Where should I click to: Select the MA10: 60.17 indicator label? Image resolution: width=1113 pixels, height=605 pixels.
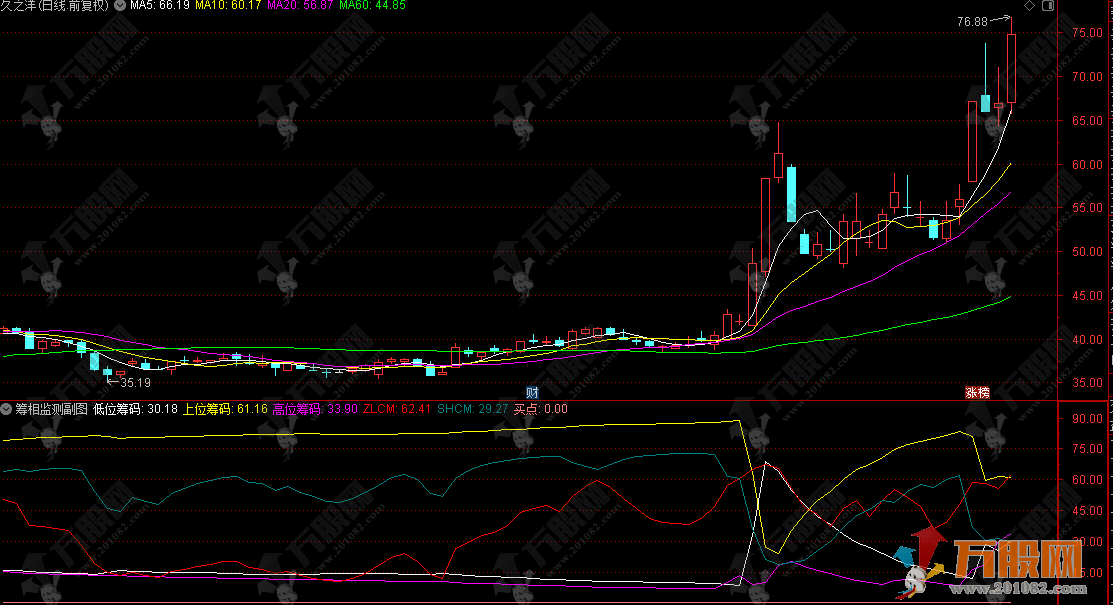[228, 6]
